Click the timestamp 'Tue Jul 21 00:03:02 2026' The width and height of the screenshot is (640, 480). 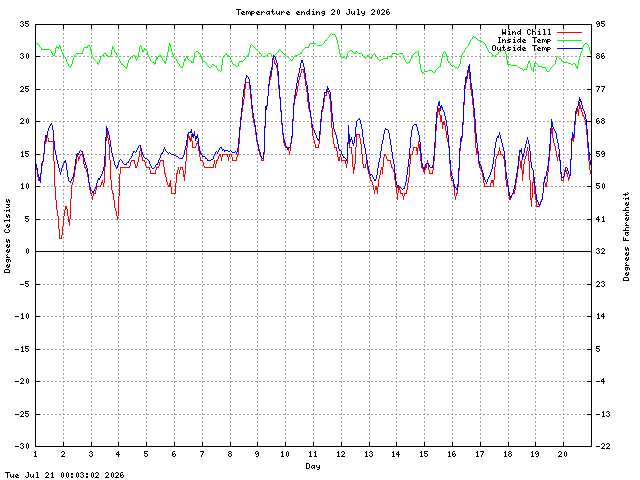[64, 475]
